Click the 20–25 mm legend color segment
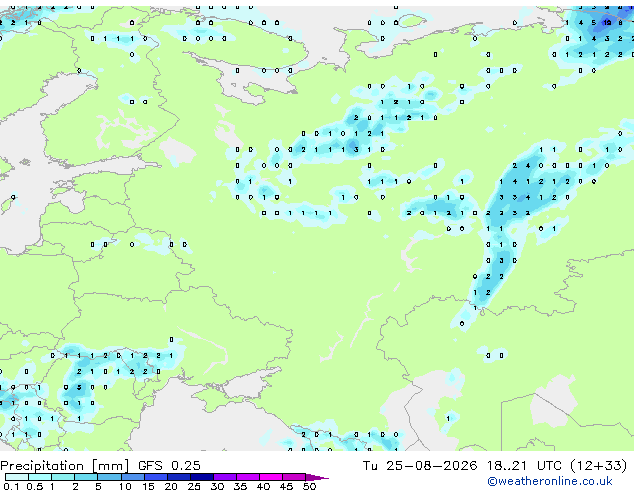Screen dimensions: 634x490 click(179, 477)
